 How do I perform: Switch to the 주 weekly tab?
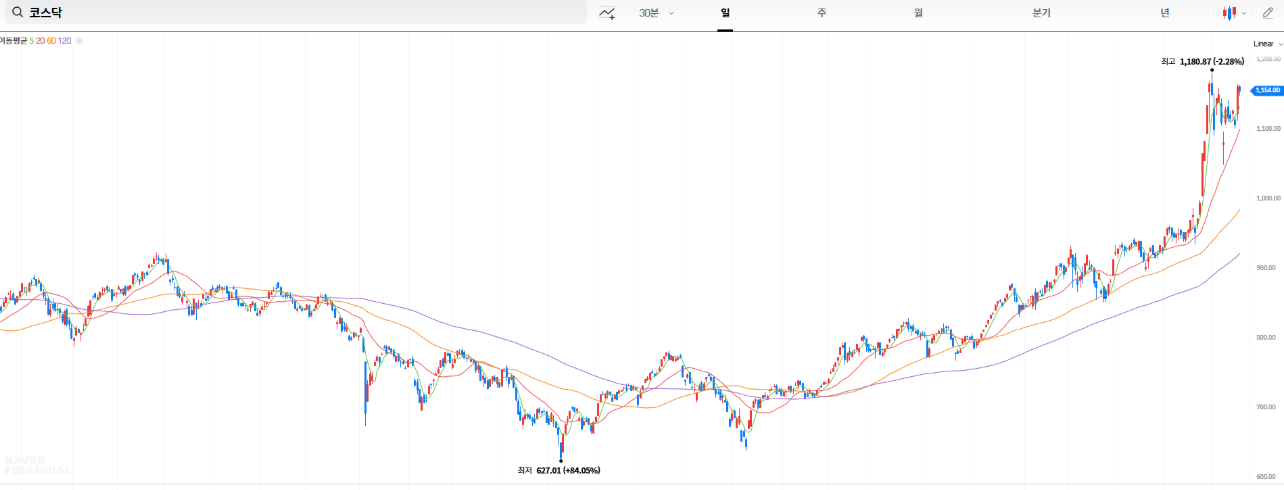821,13
